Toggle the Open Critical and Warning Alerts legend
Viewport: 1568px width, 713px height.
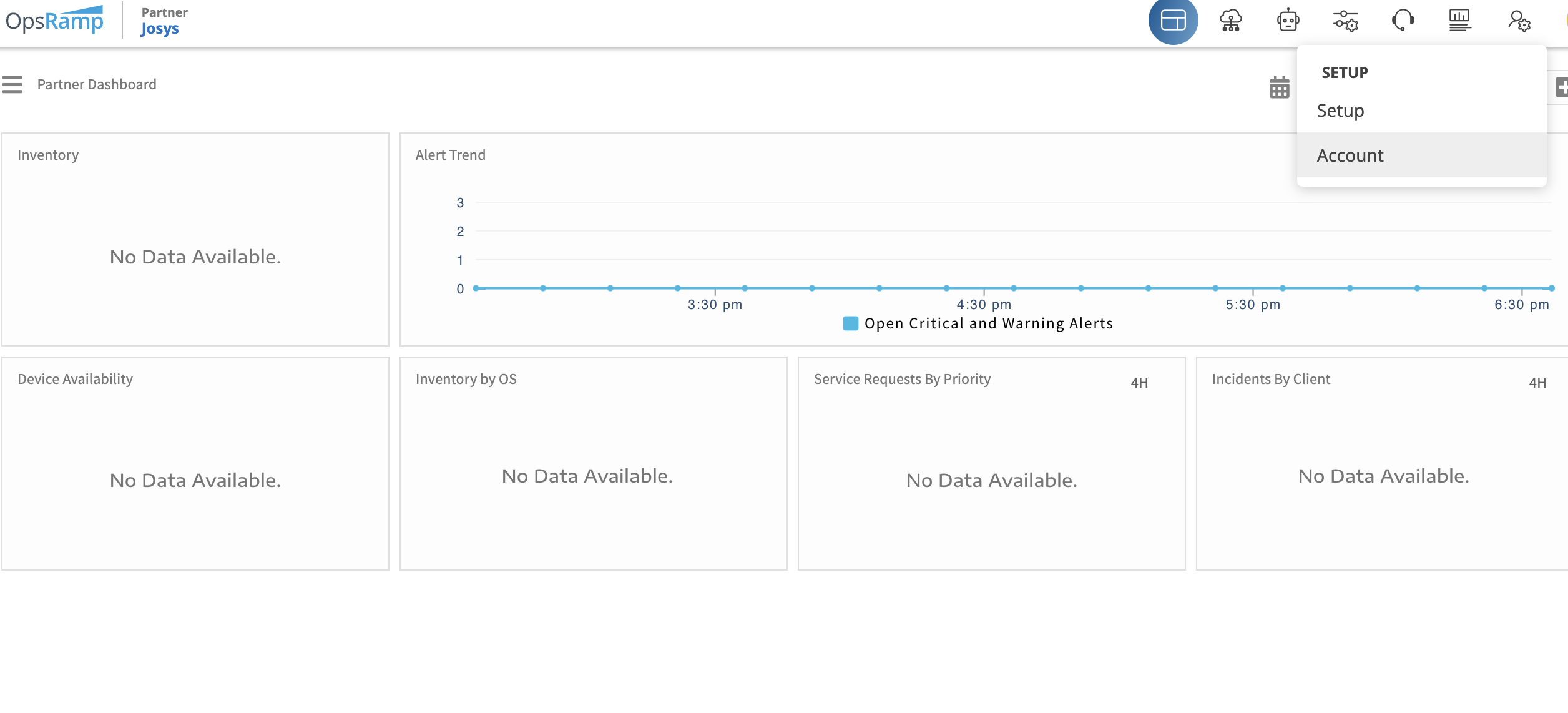point(978,323)
